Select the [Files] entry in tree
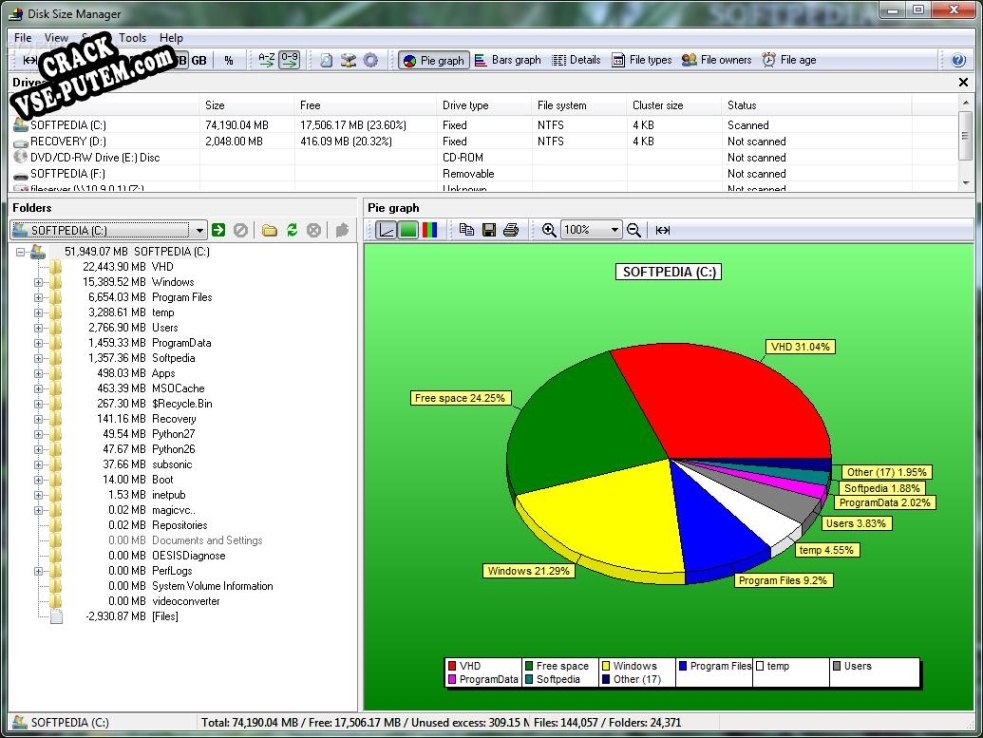 click(165, 617)
